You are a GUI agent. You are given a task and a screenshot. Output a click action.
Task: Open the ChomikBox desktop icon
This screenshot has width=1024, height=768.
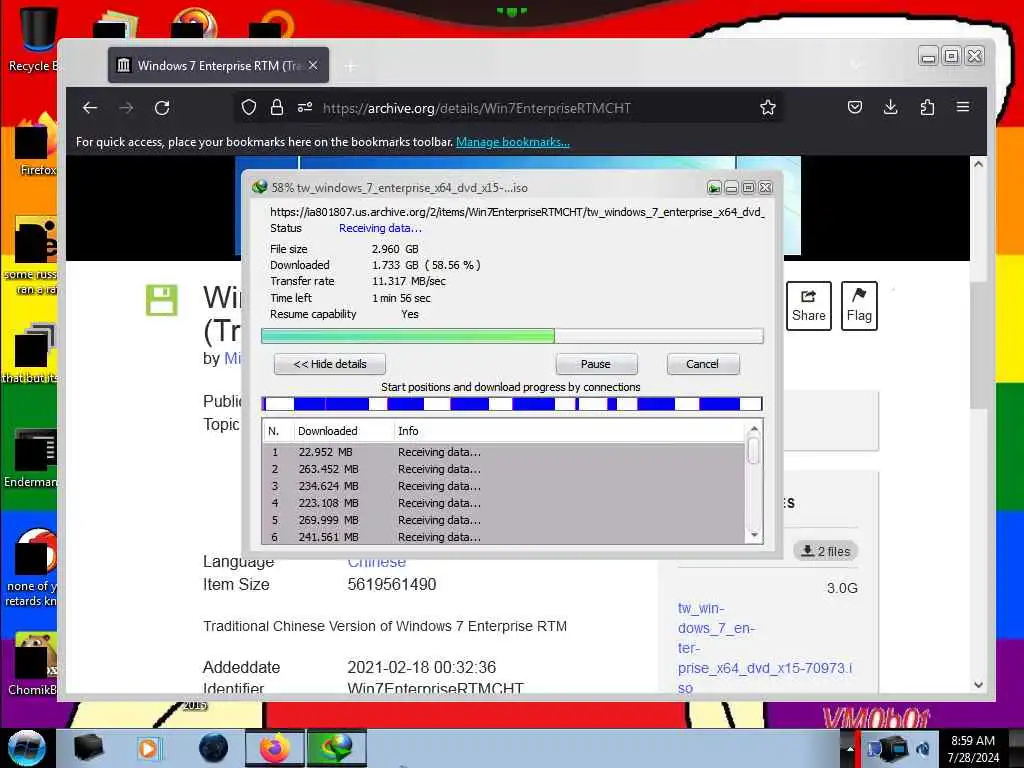[x=33, y=664]
